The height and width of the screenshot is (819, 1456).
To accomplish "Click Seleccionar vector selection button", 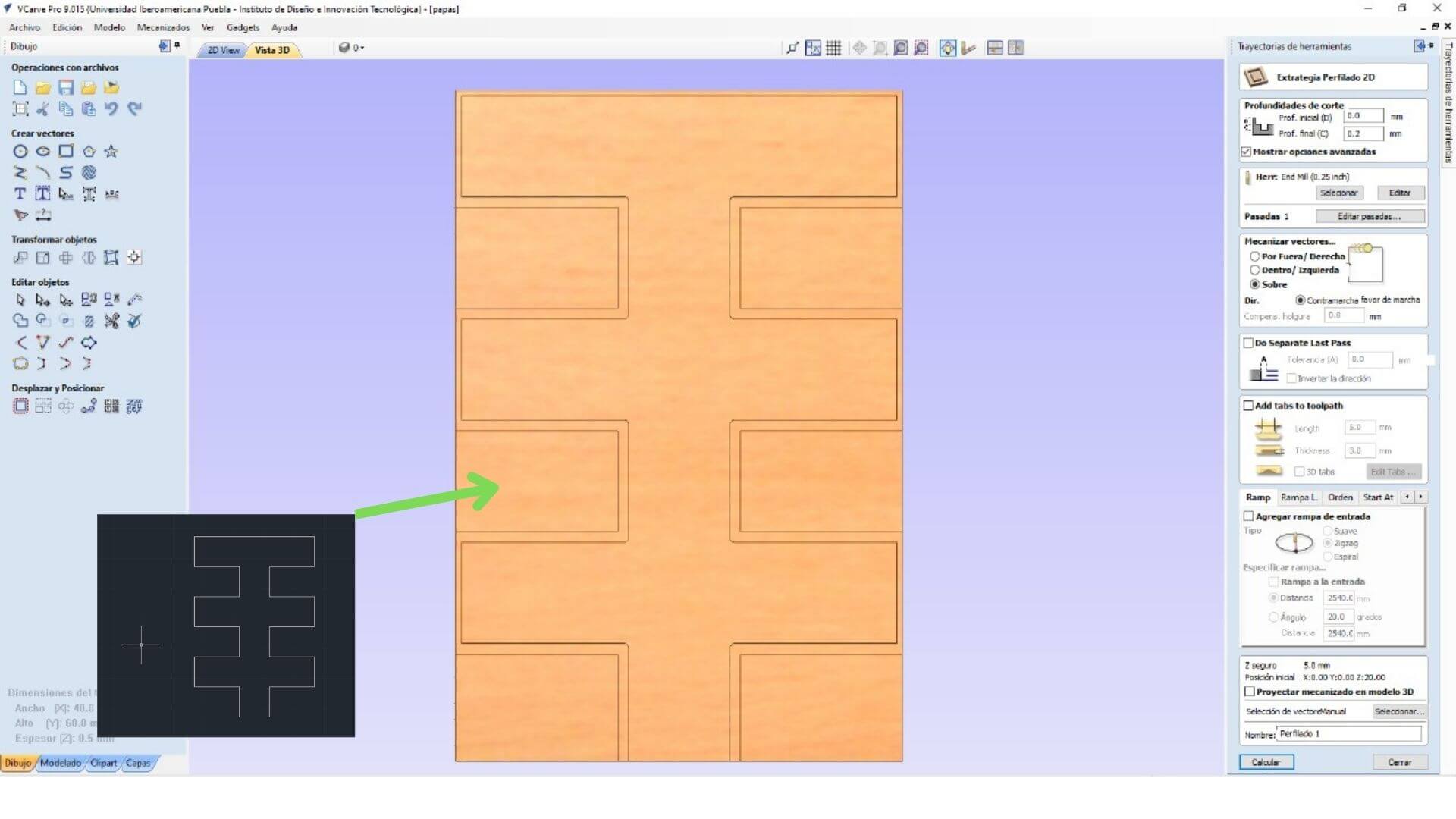I will (x=1399, y=711).
